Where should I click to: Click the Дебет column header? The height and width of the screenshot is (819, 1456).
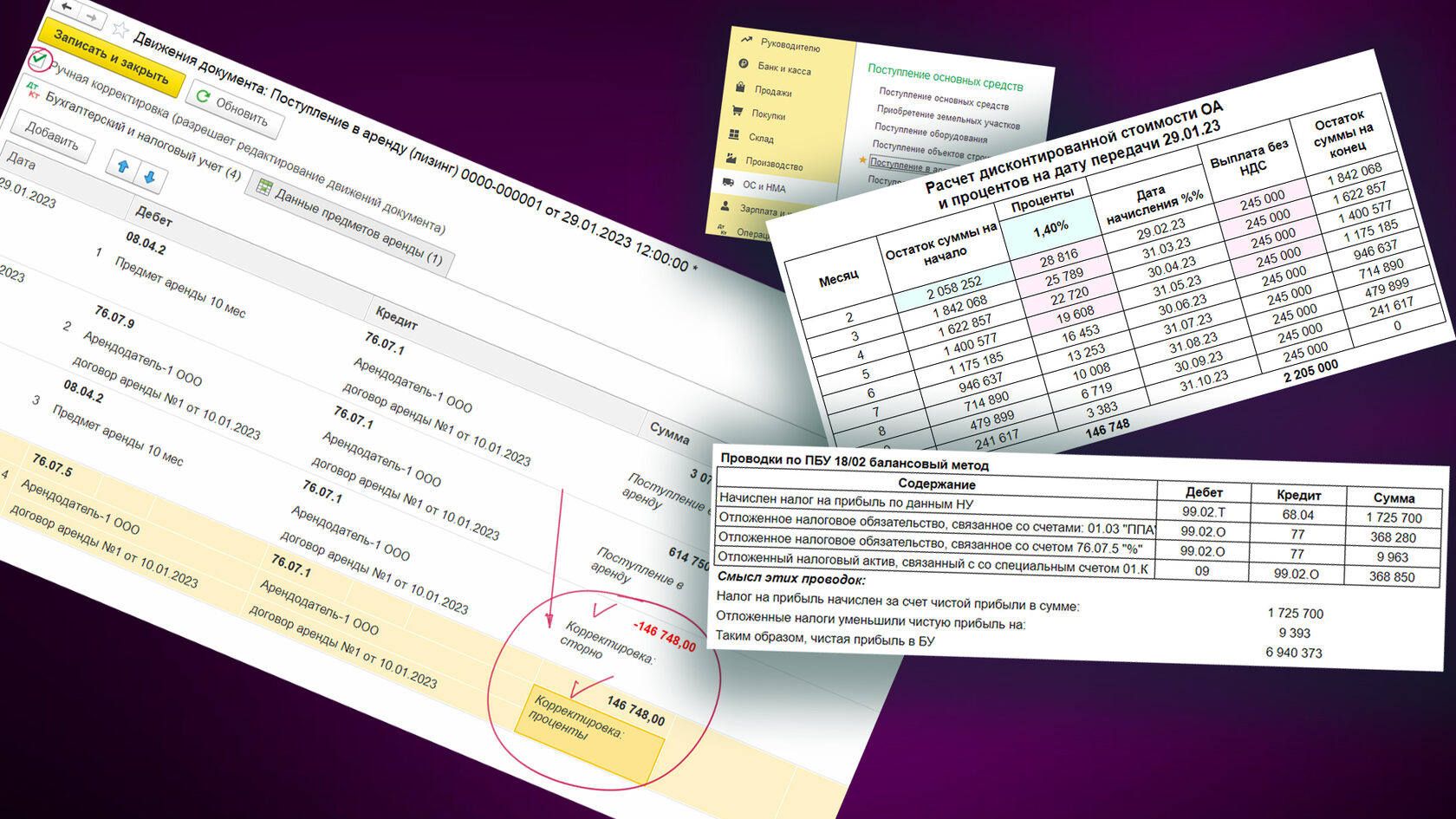[153, 217]
